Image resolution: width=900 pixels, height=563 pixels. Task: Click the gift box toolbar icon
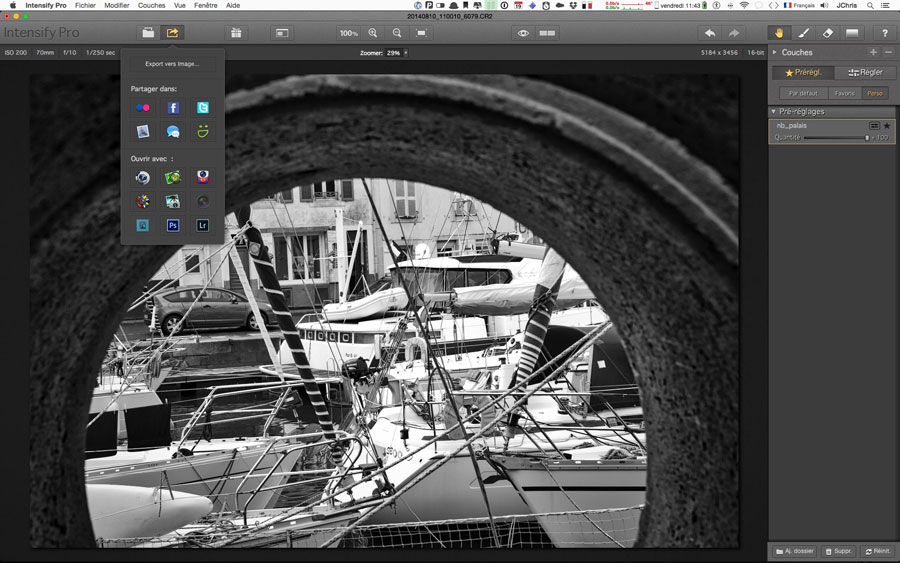click(236, 33)
